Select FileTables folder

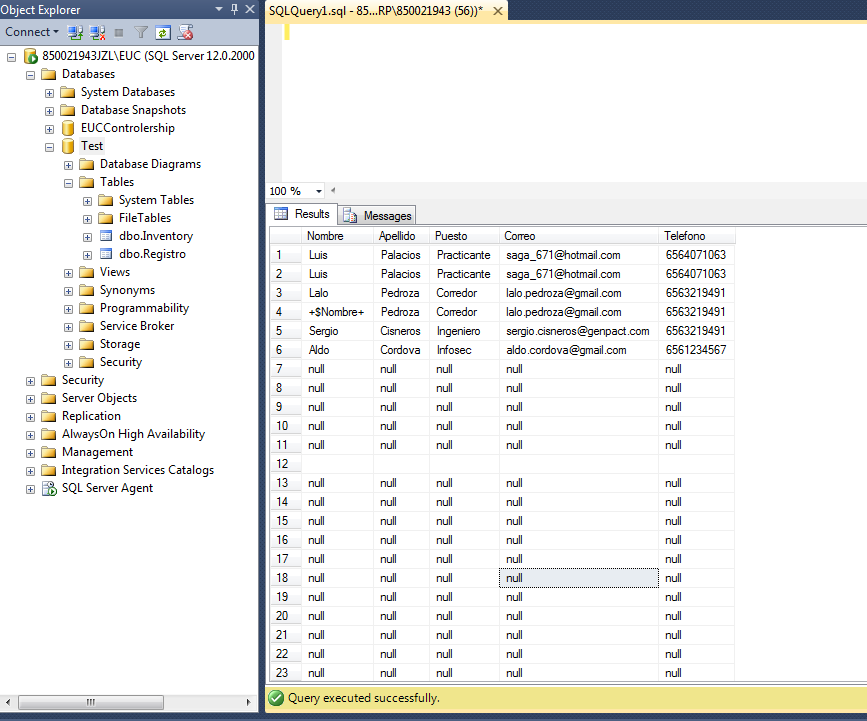tap(145, 218)
